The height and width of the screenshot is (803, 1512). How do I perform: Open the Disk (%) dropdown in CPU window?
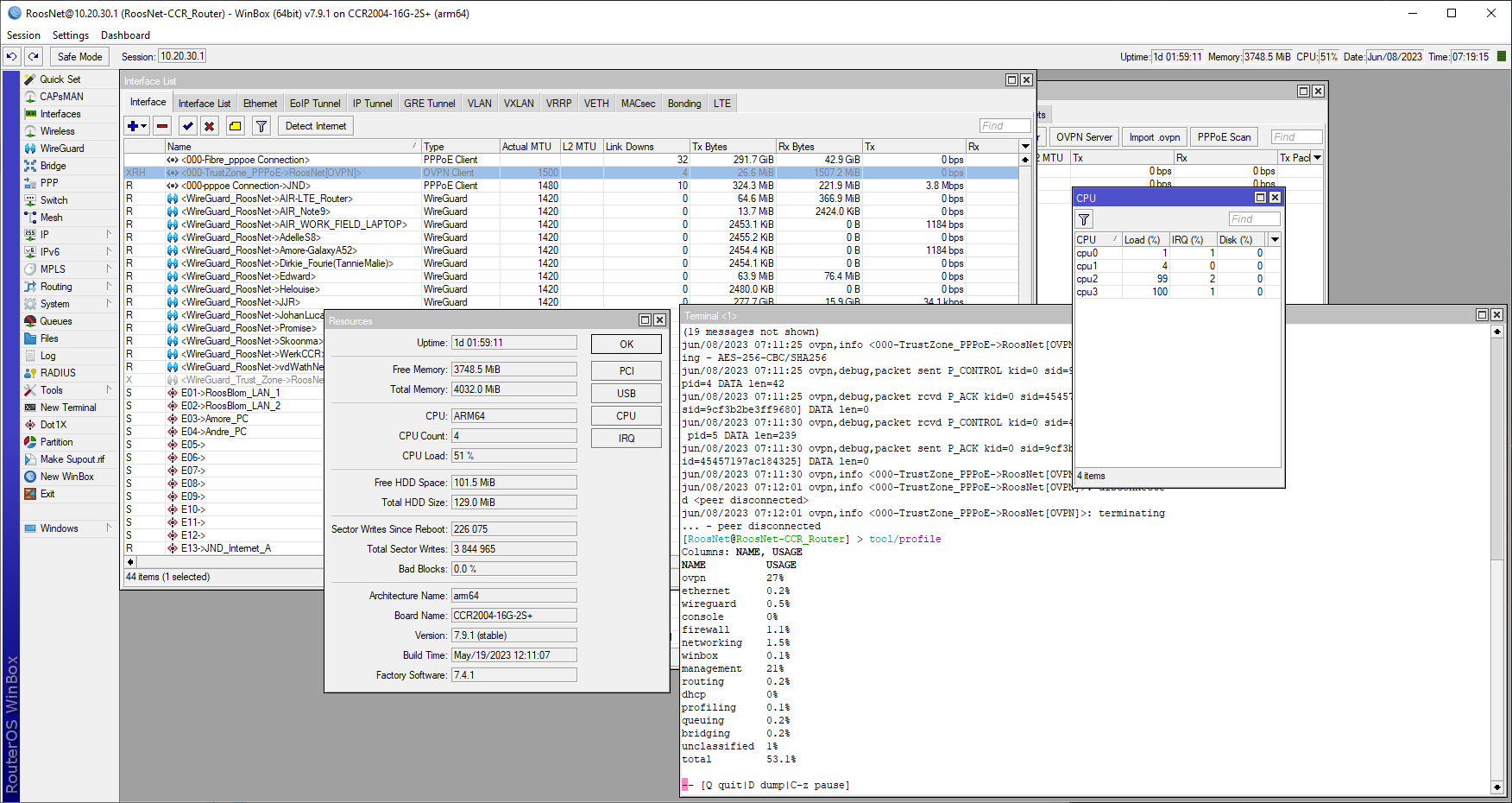click(1276, 239)
